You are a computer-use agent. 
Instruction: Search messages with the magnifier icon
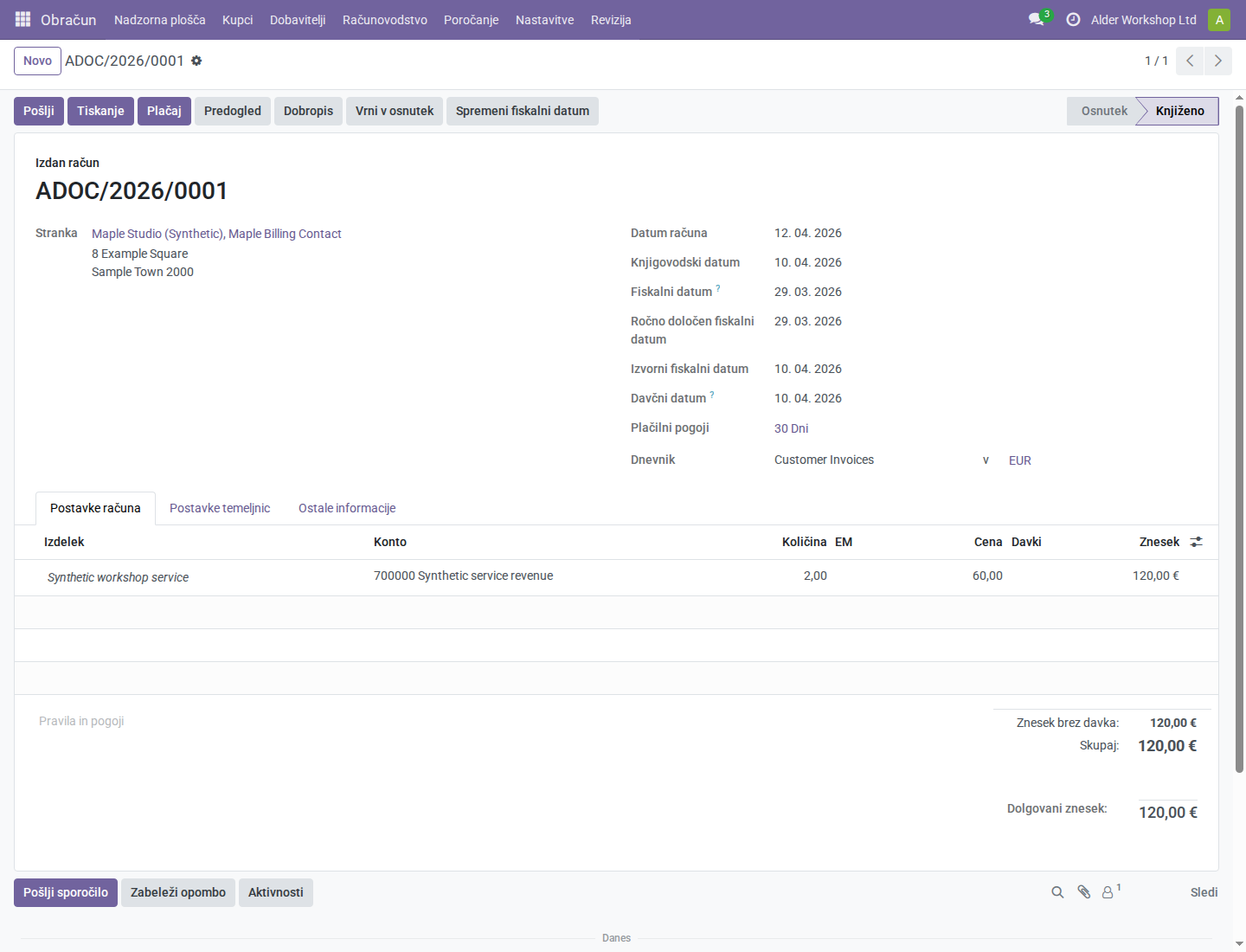(x=1057, y=892)
